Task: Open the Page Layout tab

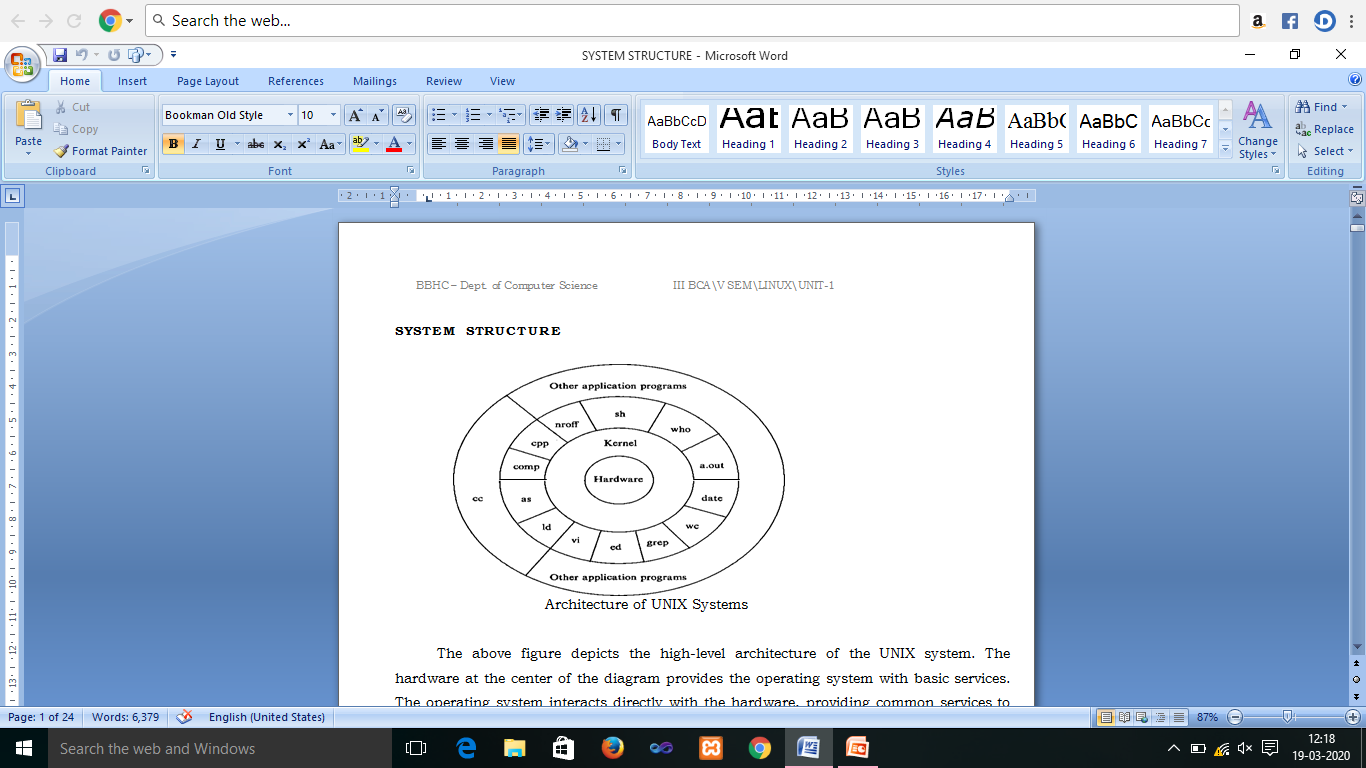Action: tap(208, 81)
